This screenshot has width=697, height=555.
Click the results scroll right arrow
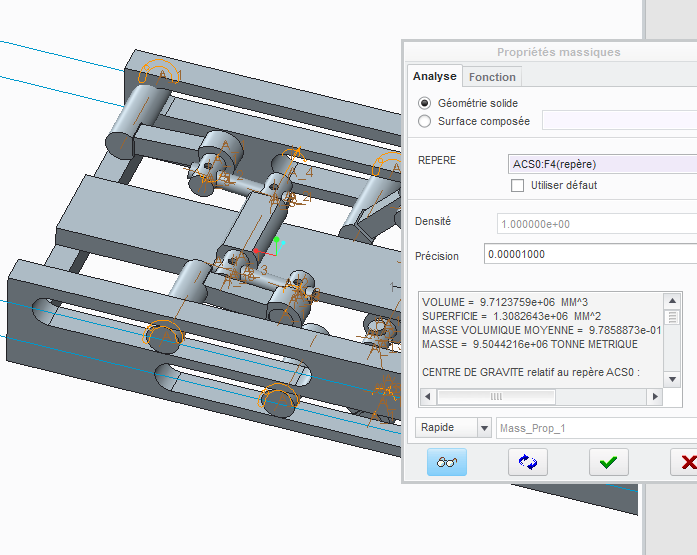coord(656,397)
